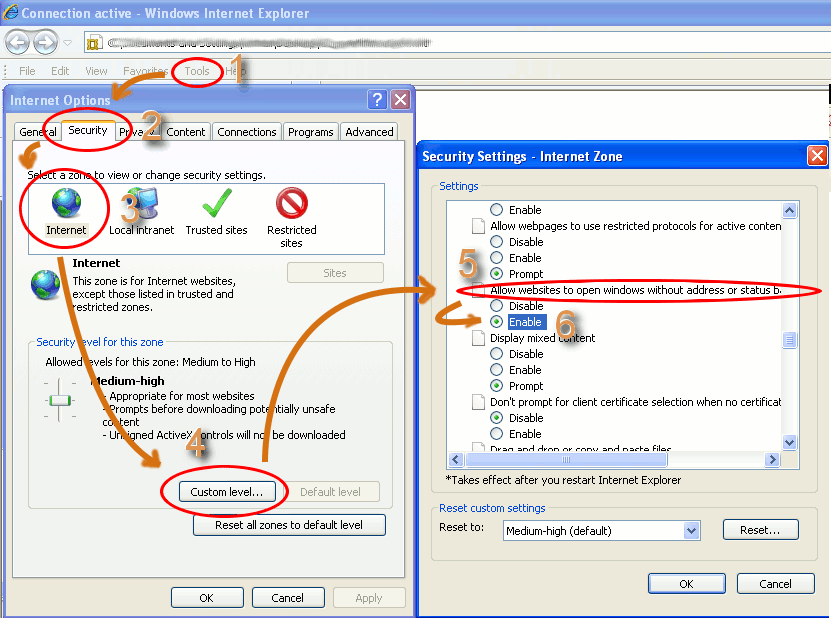Select Enable under open windows without address setting
This screenshot has width=831, height=618.
(x=497, y=322)
